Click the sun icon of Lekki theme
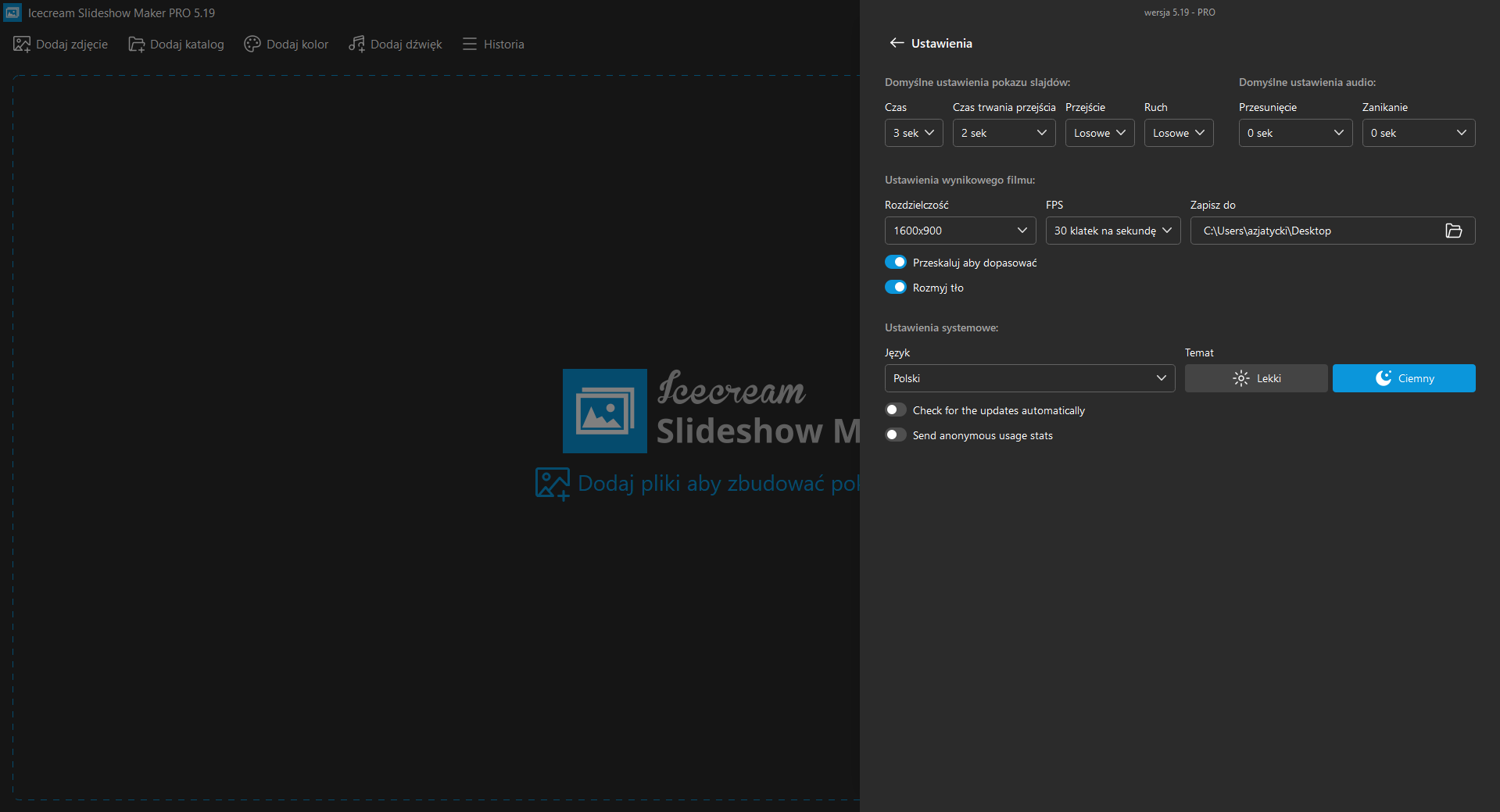Image resolution: width=1500 pixels, height=812 pixels. pos(1241,378)
